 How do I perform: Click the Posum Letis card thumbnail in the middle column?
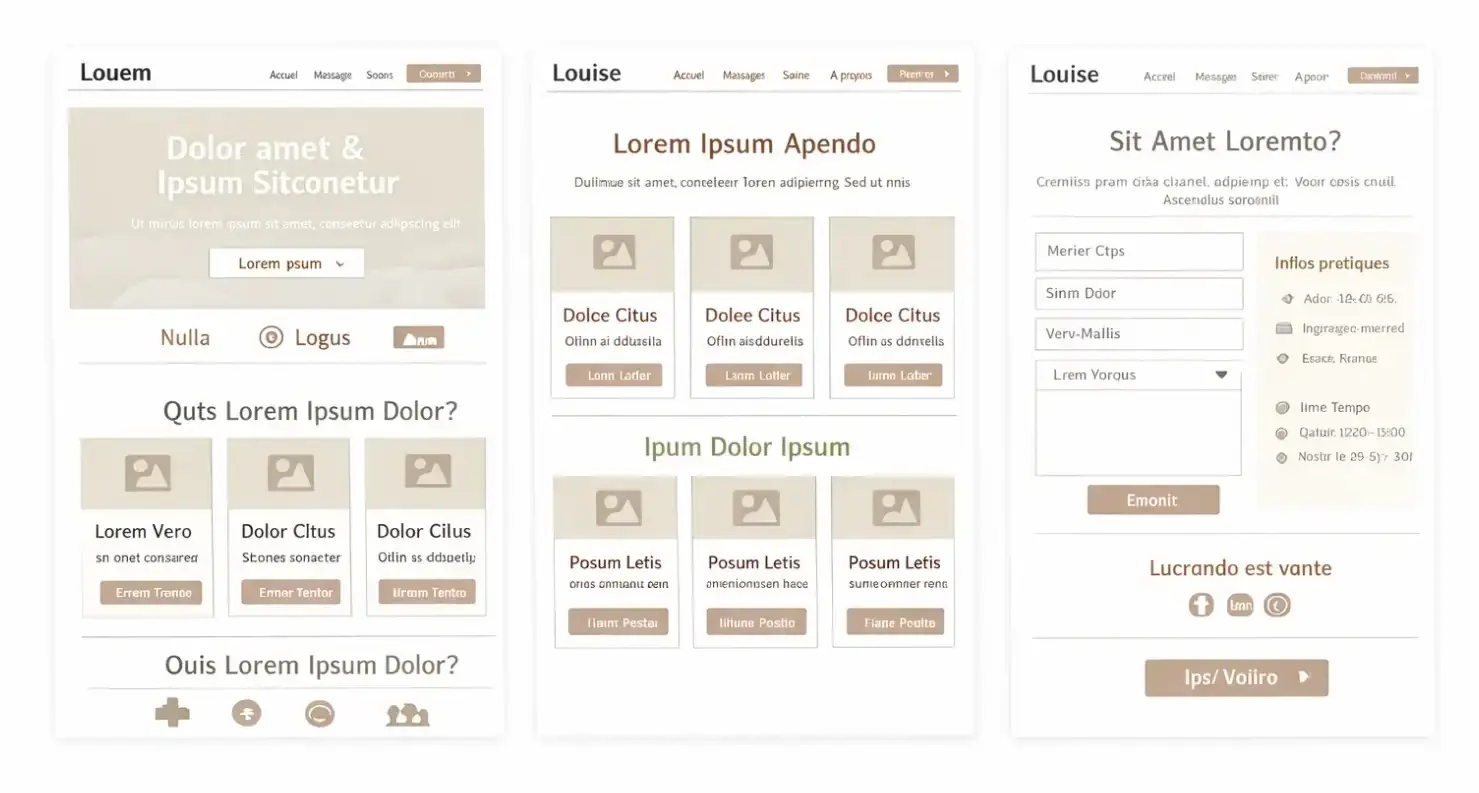pyautogui.click(x=755, y=509)
